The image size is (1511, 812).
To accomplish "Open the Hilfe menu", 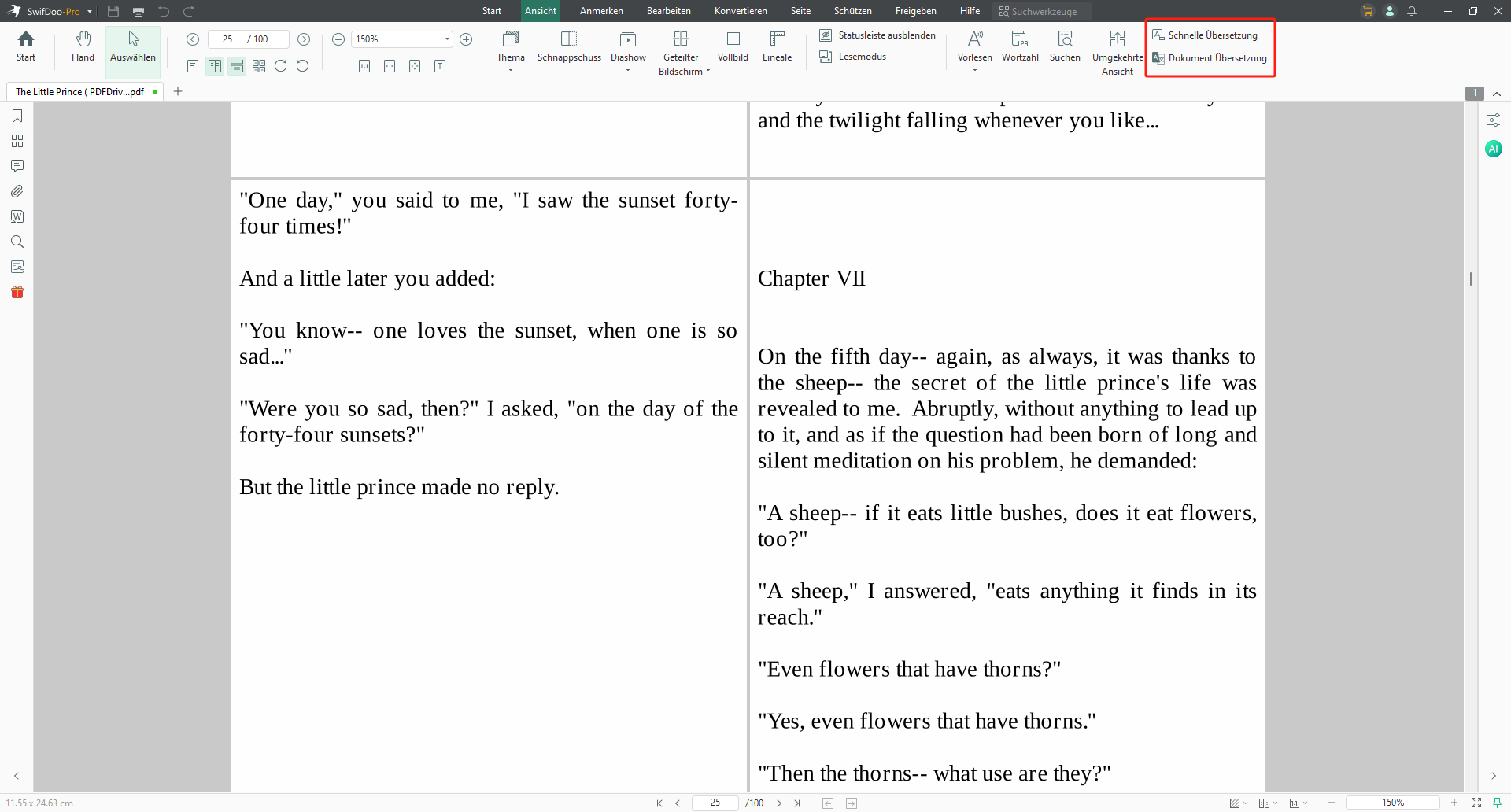I will pyautogui.click(x=970, y=11).
